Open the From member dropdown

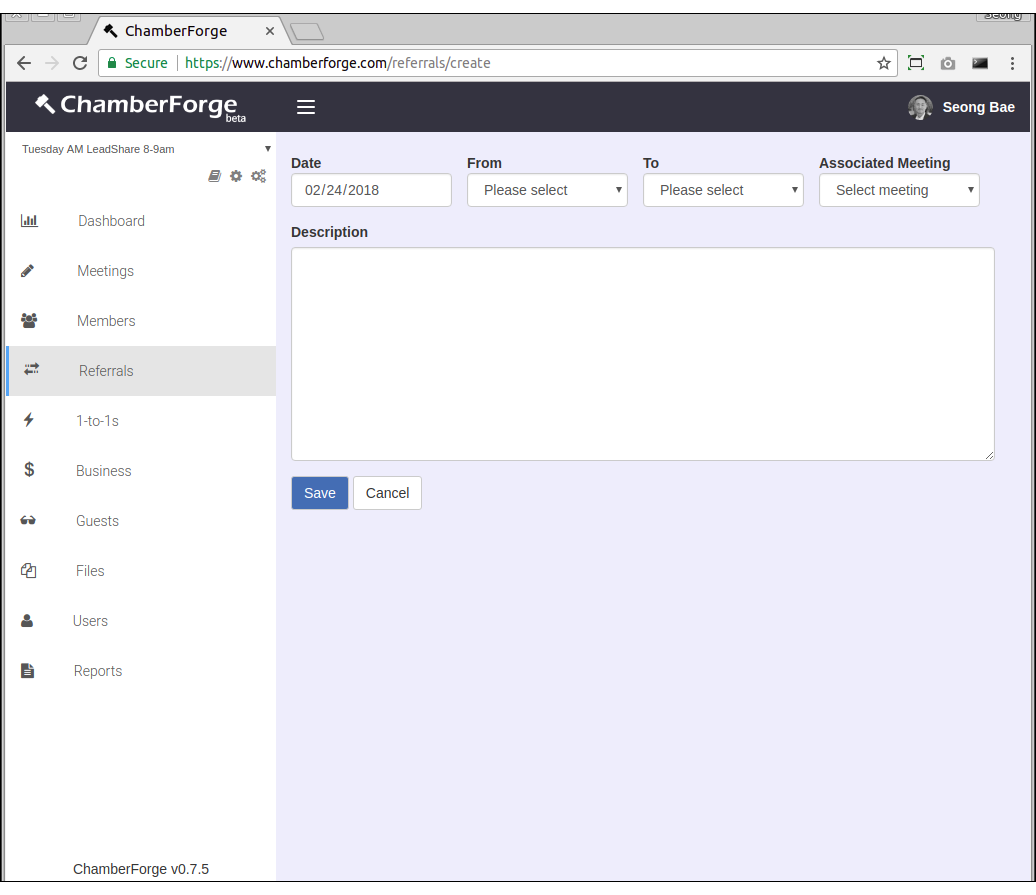[x=547, y=190]
